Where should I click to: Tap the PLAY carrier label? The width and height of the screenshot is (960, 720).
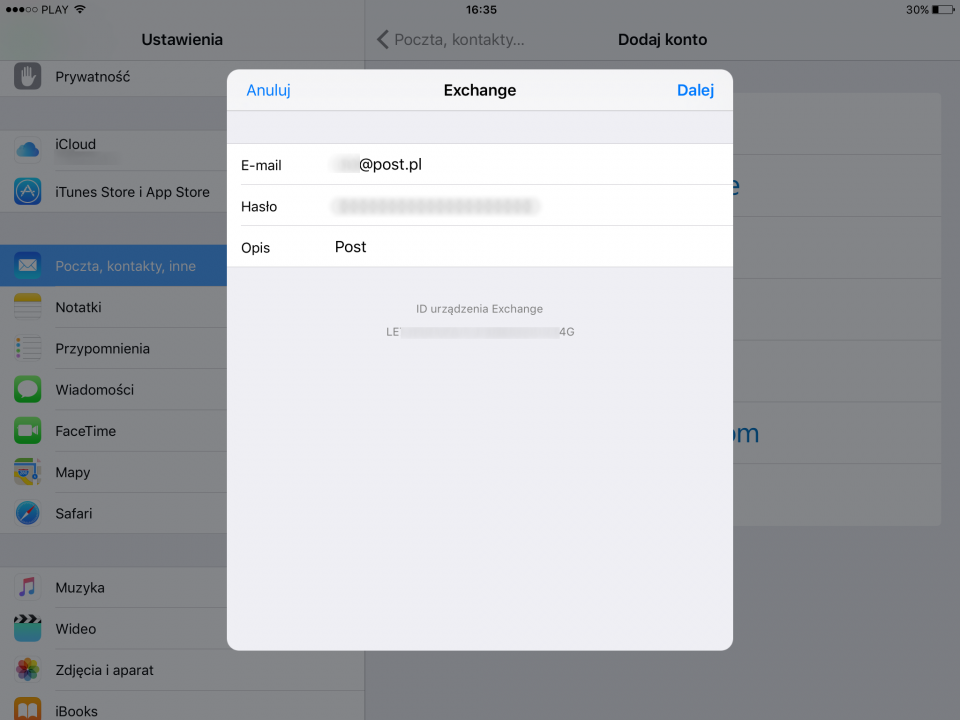coord(54,9)
